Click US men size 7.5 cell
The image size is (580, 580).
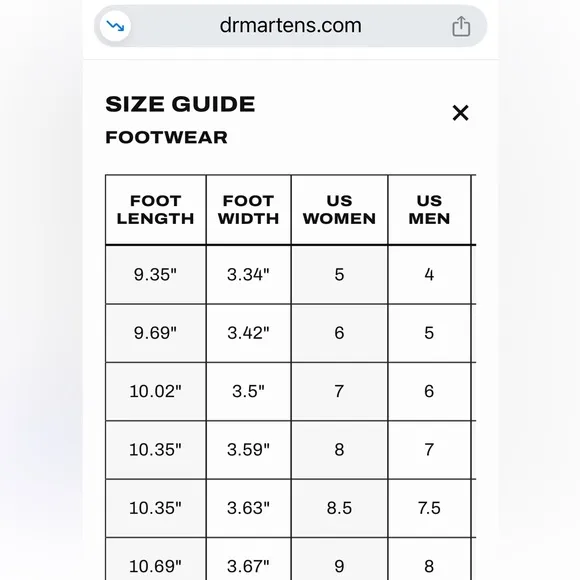pyautogui.click(x=429, y=508)
